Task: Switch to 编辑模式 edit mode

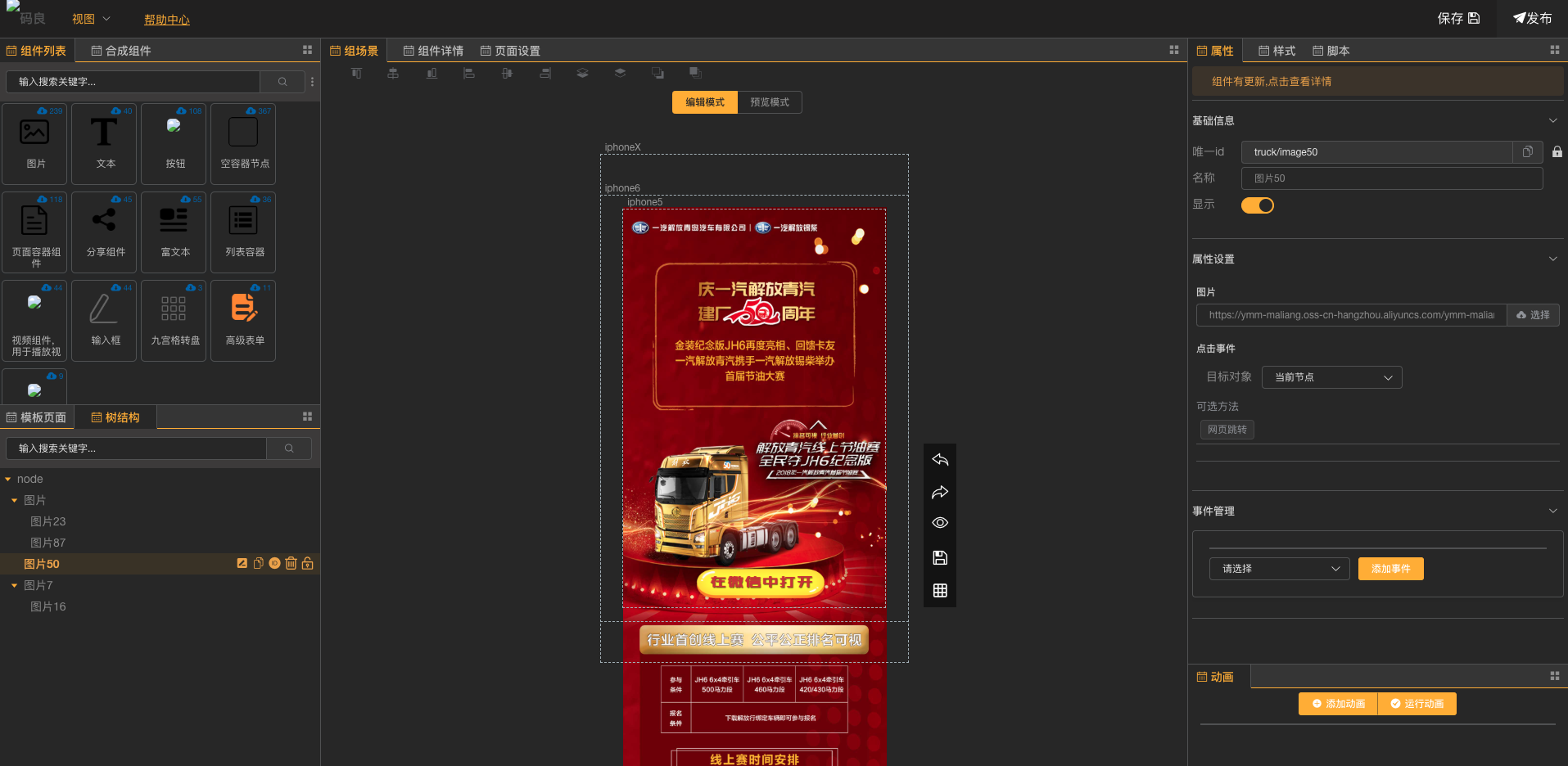Action: (x=705, y=102)
